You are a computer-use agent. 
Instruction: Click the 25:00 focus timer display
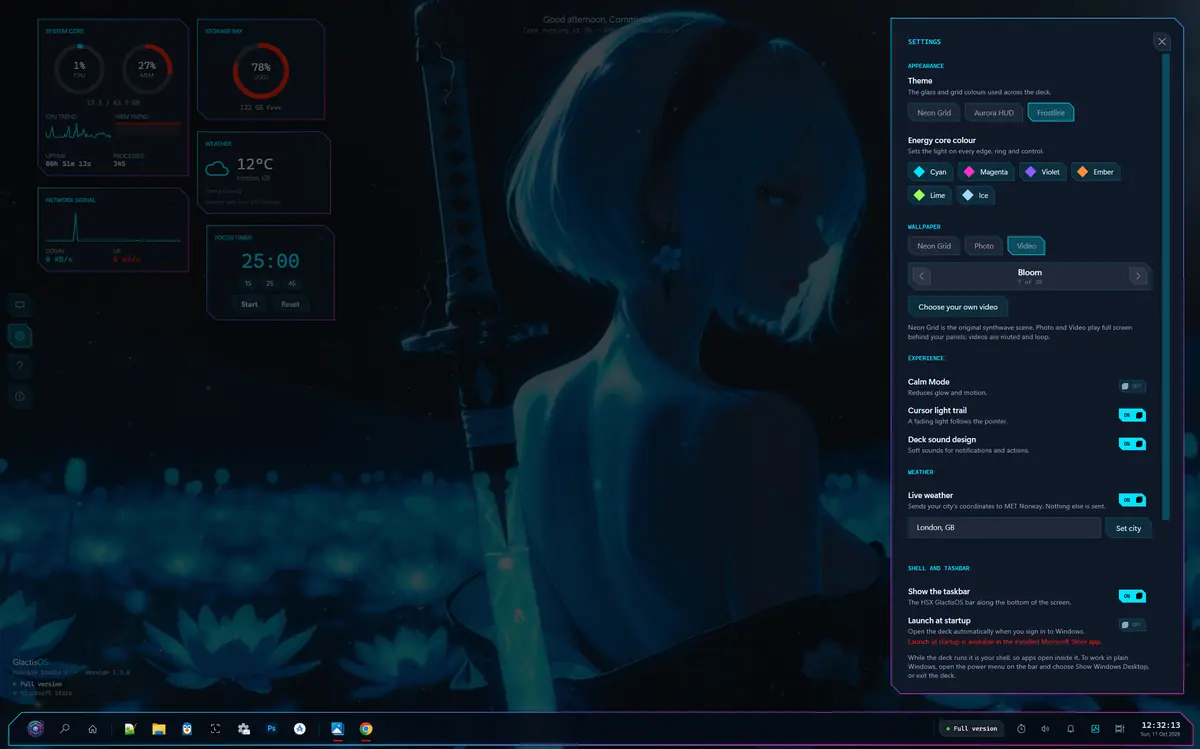coord(270,261)
